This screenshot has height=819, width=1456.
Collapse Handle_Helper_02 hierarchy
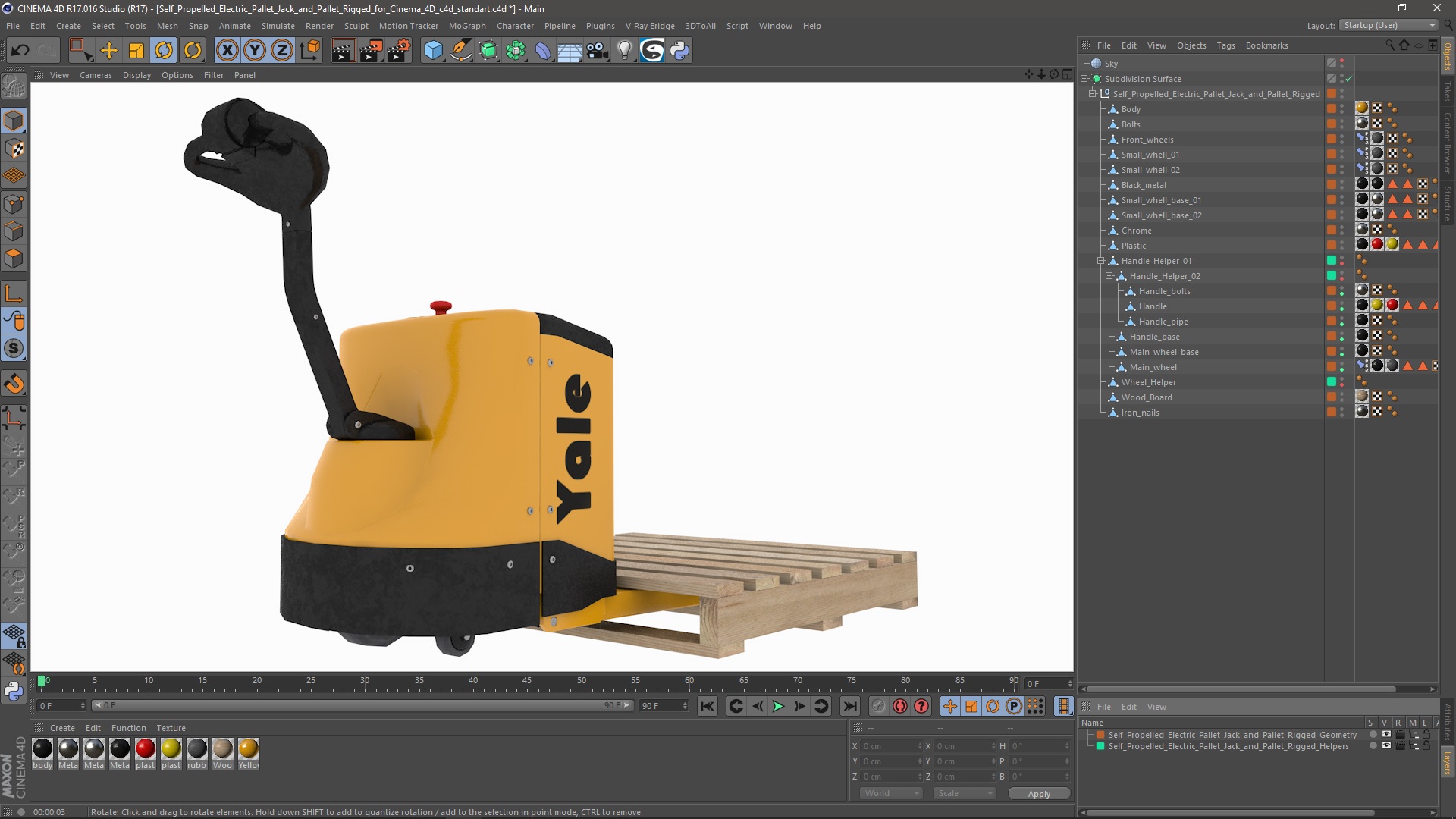(1109, 276)
